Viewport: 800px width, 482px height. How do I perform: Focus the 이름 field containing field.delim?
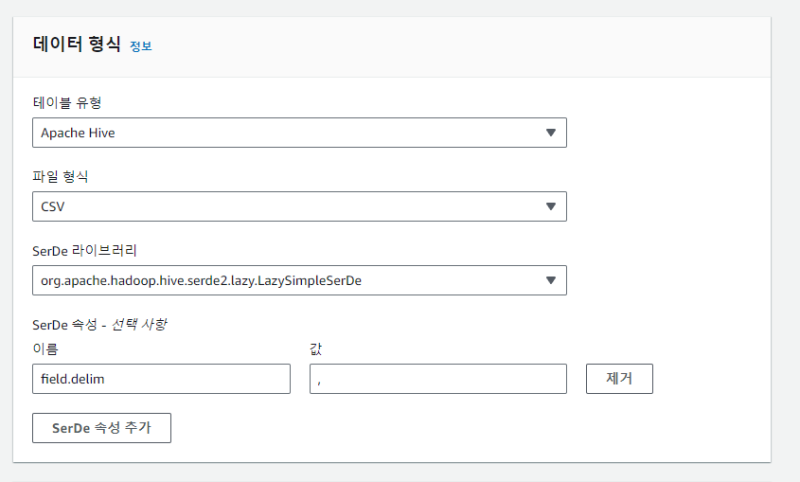tap(161, 379)
